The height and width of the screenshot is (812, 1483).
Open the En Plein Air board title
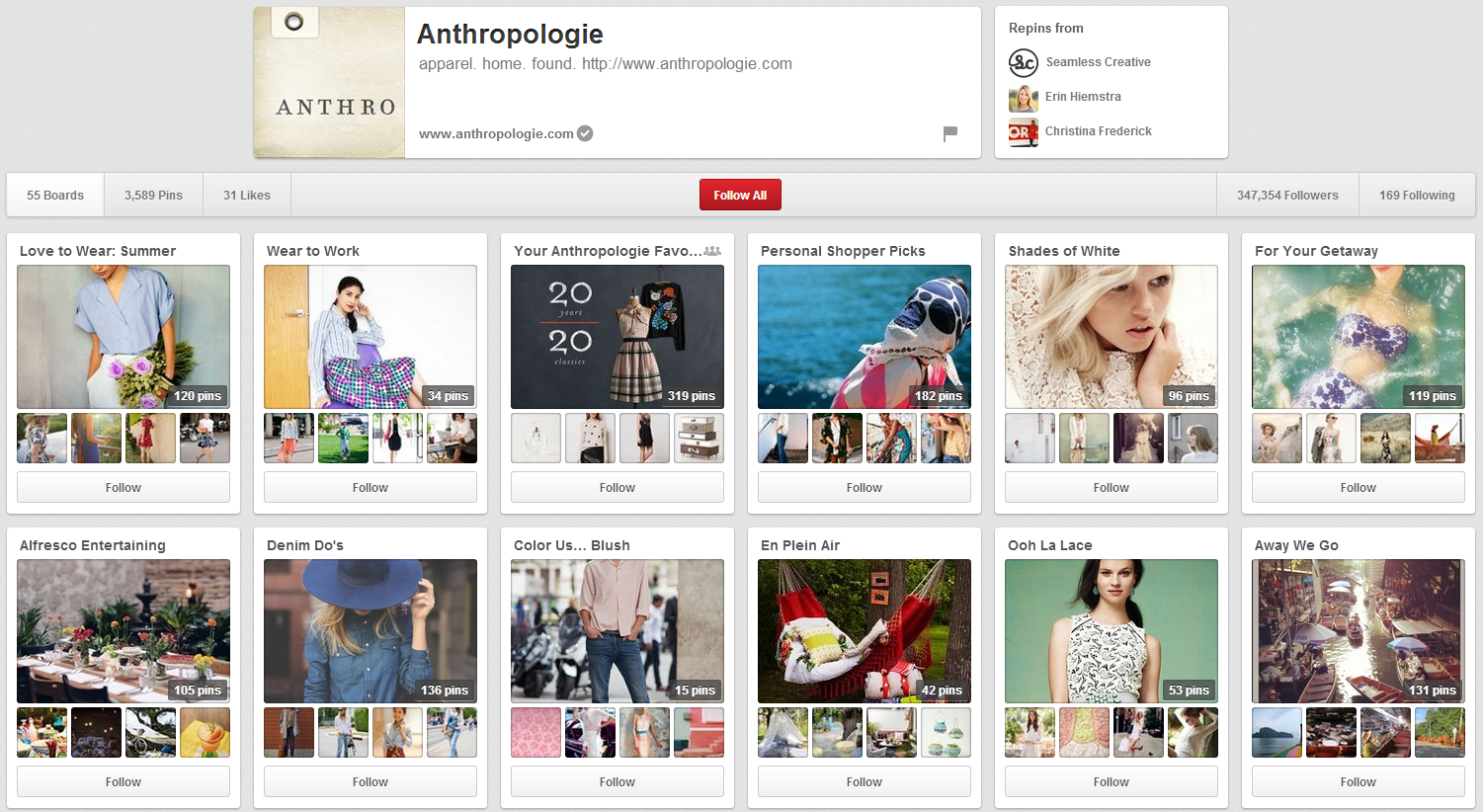coord(800,545)
